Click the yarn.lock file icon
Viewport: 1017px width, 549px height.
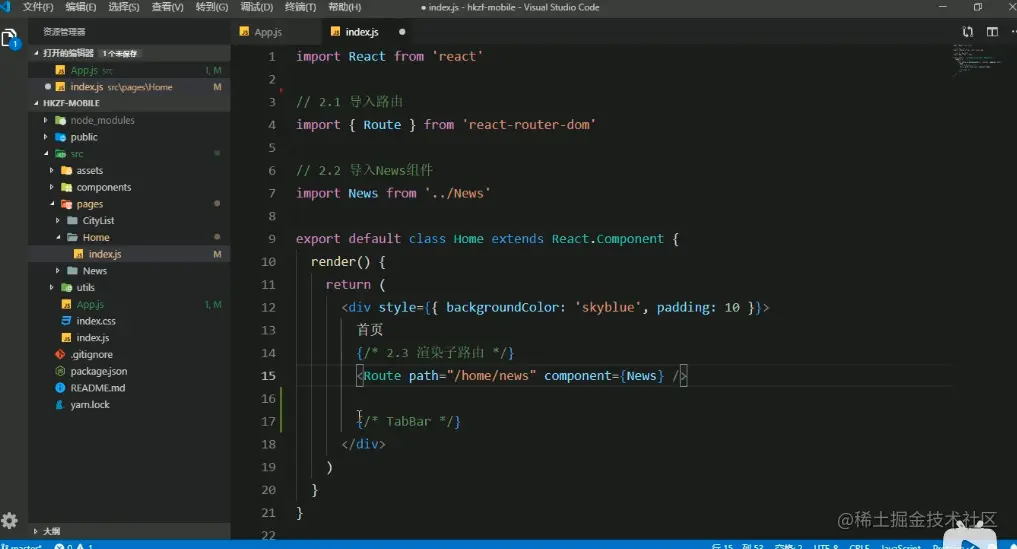(x=60, y=405)
